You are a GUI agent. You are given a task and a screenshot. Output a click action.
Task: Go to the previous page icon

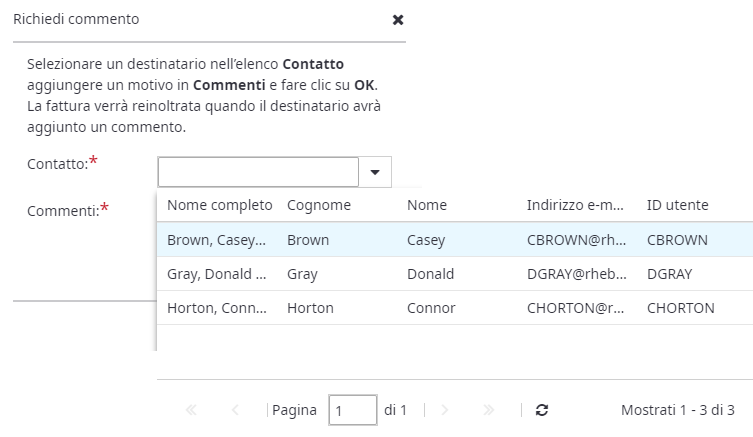[235, 410]
